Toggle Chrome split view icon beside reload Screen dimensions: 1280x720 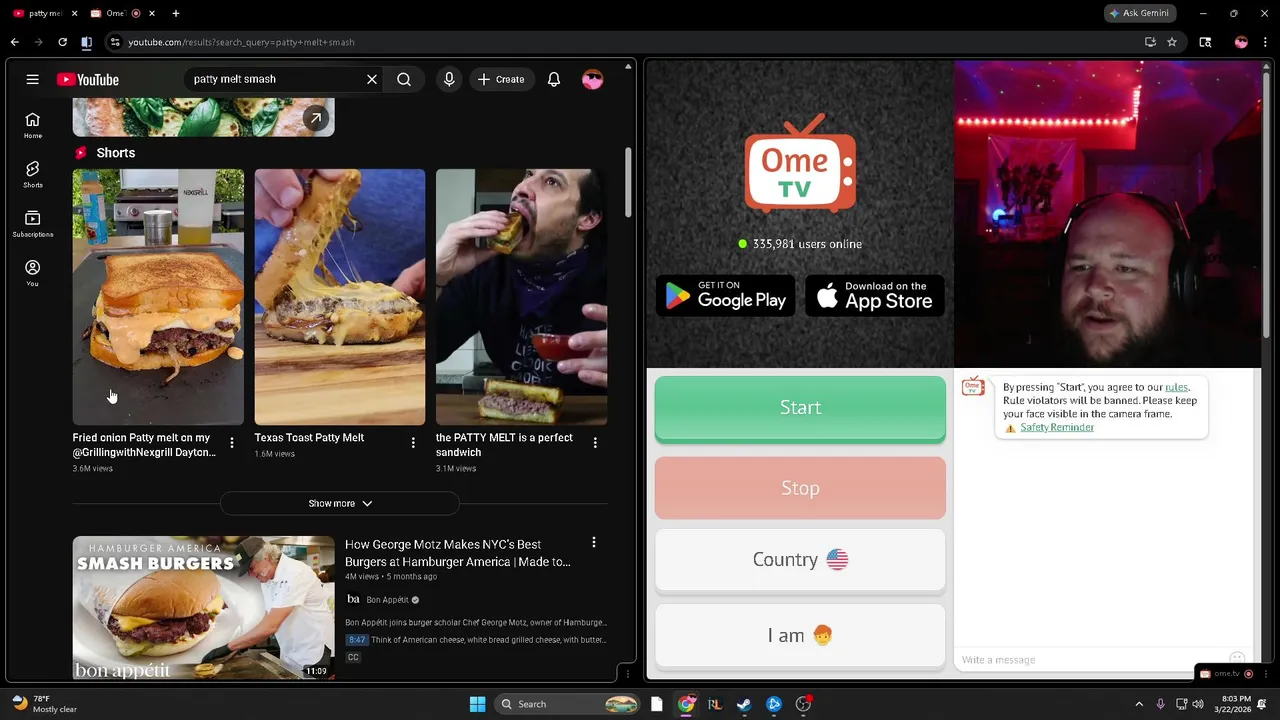(86, 42)
